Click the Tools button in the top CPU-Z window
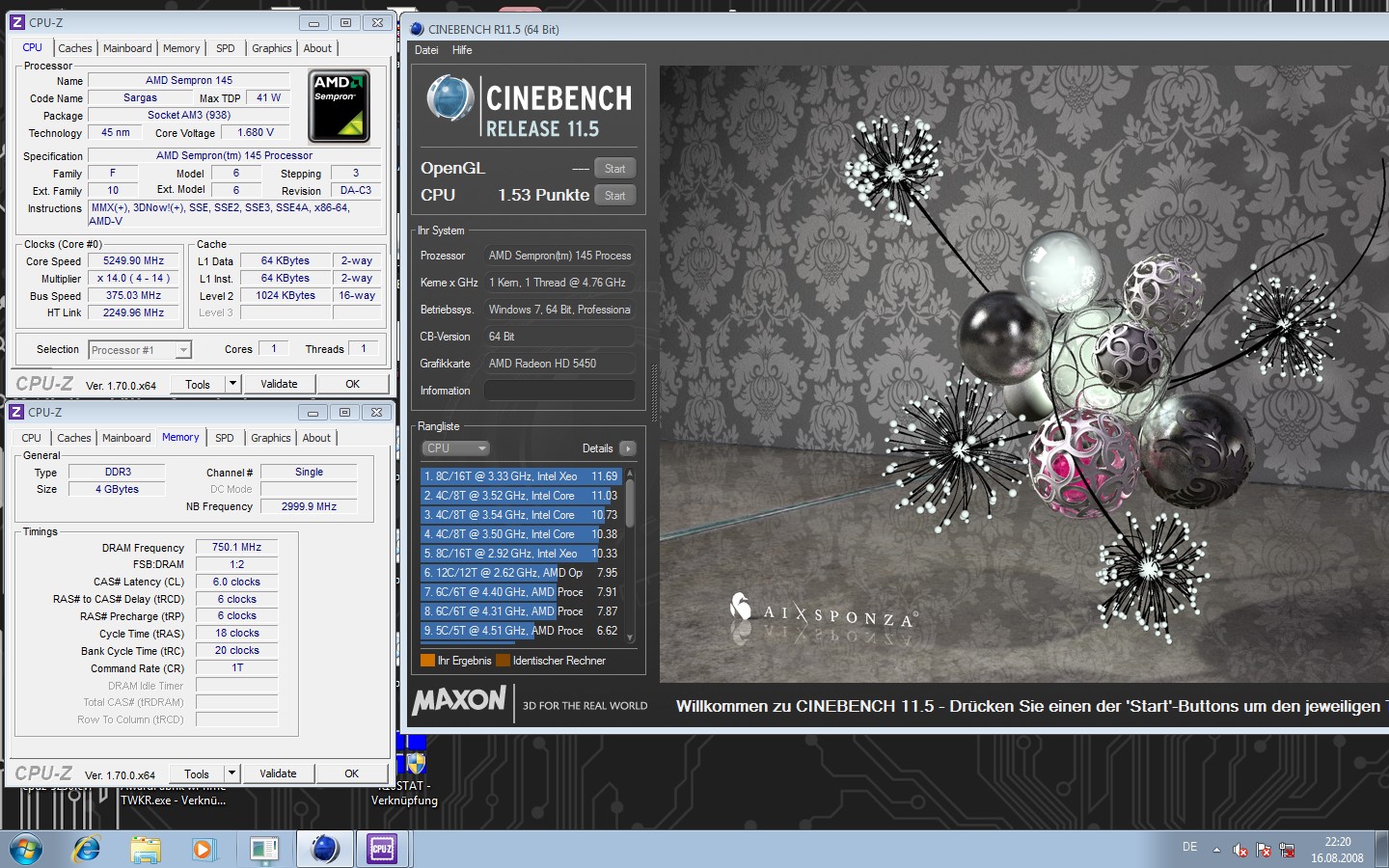The image size is (1389, 868). (x=198, y=384)
